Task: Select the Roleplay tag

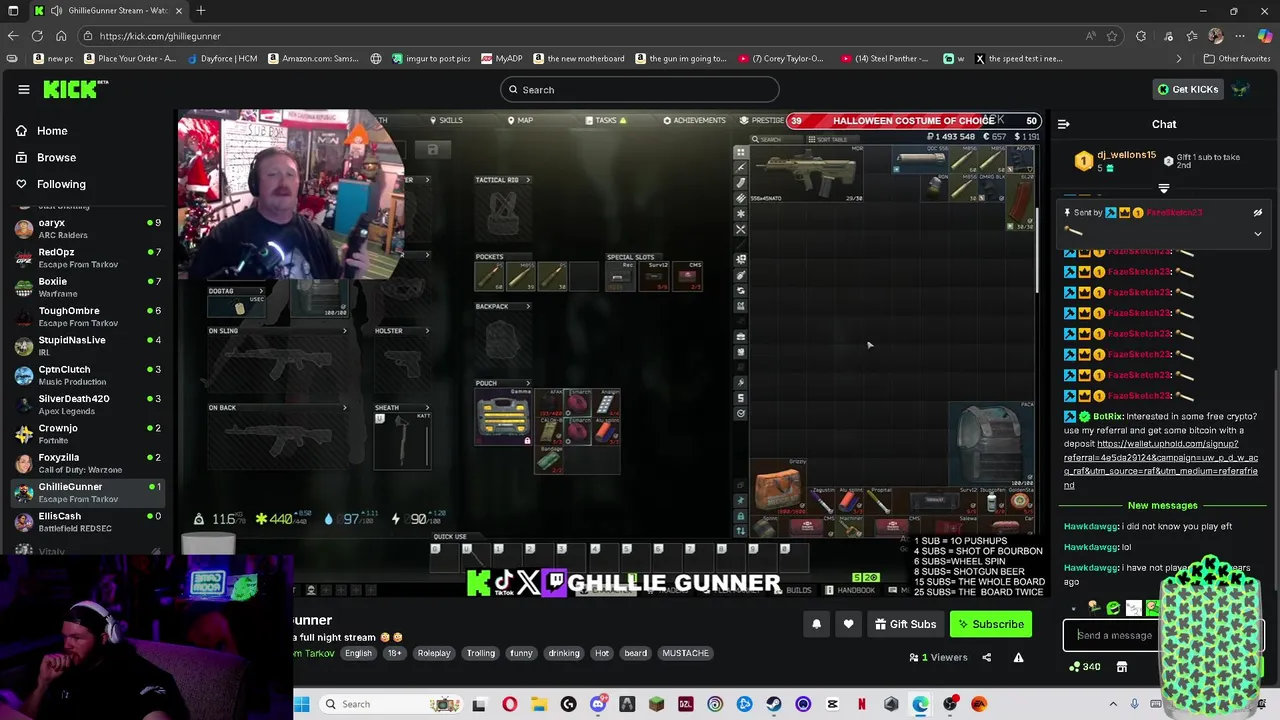Action: click(x=434, y=653)
